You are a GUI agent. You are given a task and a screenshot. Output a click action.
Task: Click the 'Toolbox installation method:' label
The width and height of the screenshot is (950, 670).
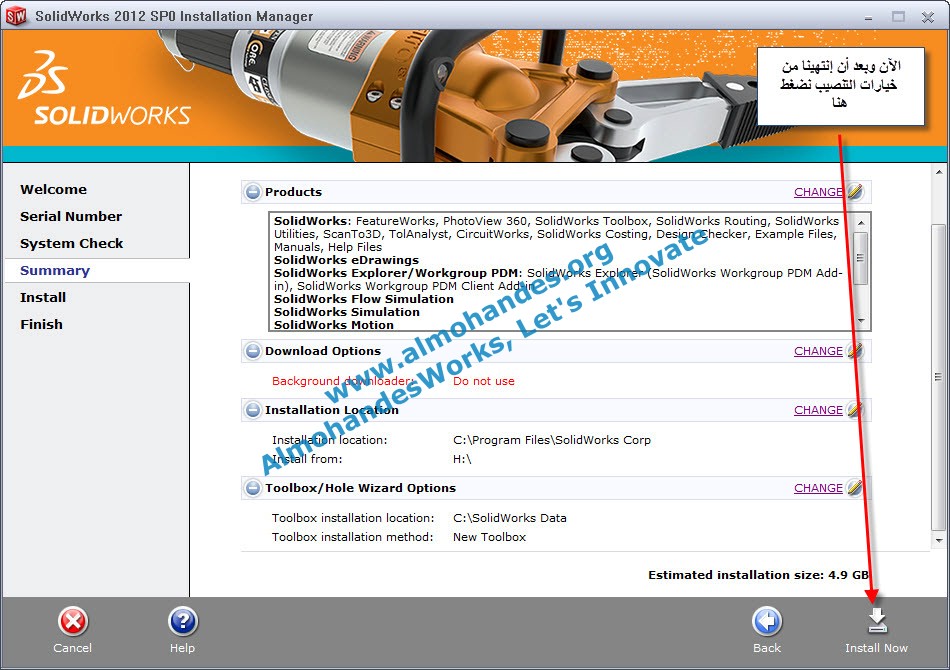tap(352, 537)
